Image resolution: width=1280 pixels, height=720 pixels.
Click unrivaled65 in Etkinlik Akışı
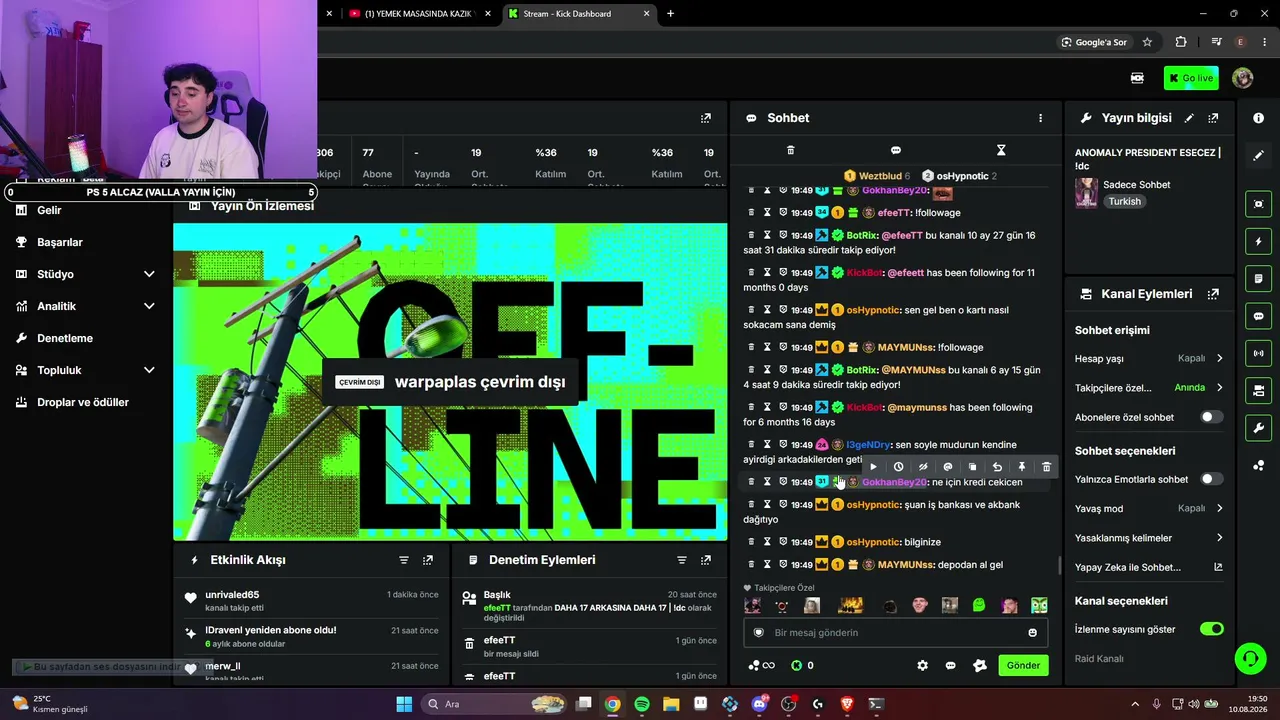[232, 595]
